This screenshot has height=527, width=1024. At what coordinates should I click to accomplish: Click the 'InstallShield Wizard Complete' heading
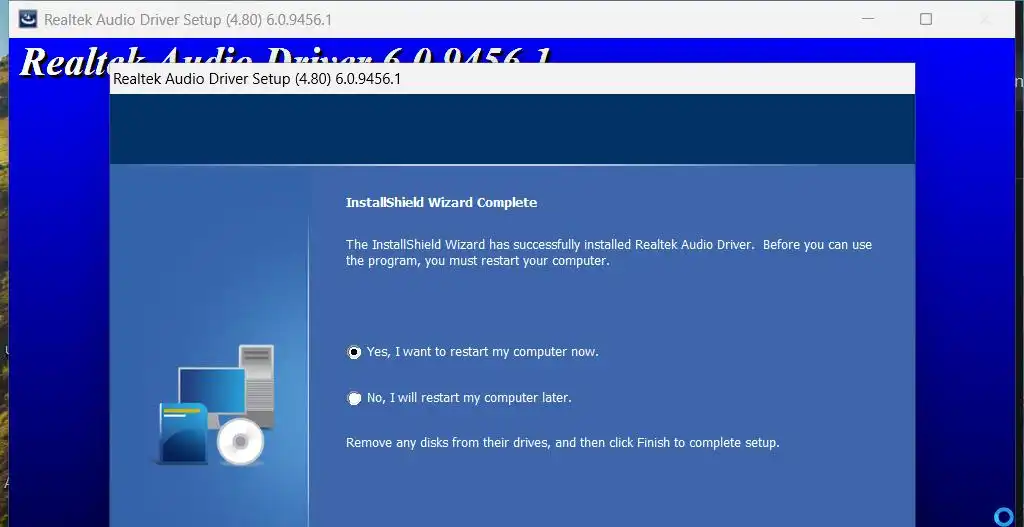(441, 202)
